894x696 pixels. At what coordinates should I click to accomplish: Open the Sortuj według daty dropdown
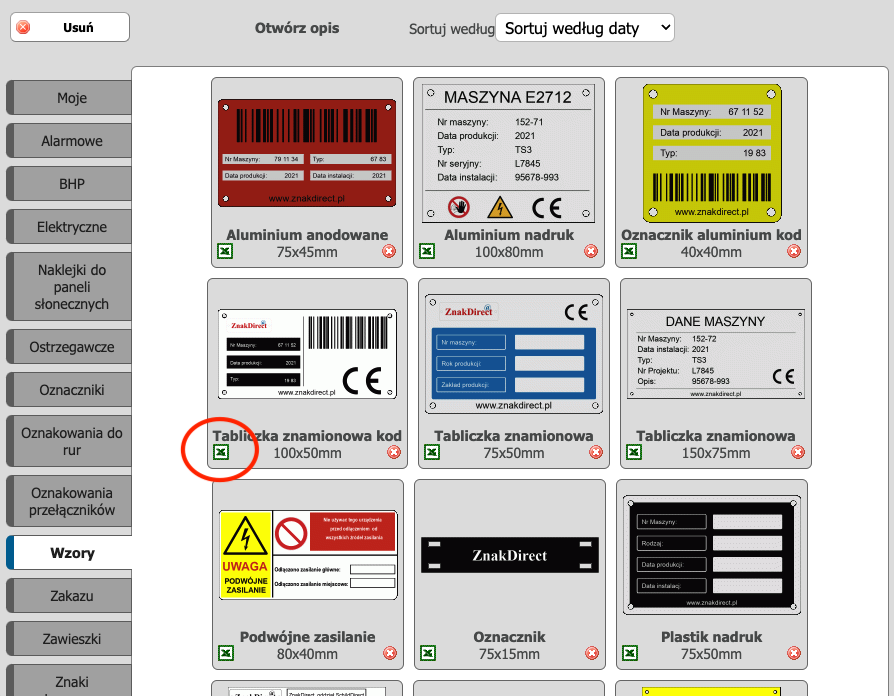[x=584, y=28]
